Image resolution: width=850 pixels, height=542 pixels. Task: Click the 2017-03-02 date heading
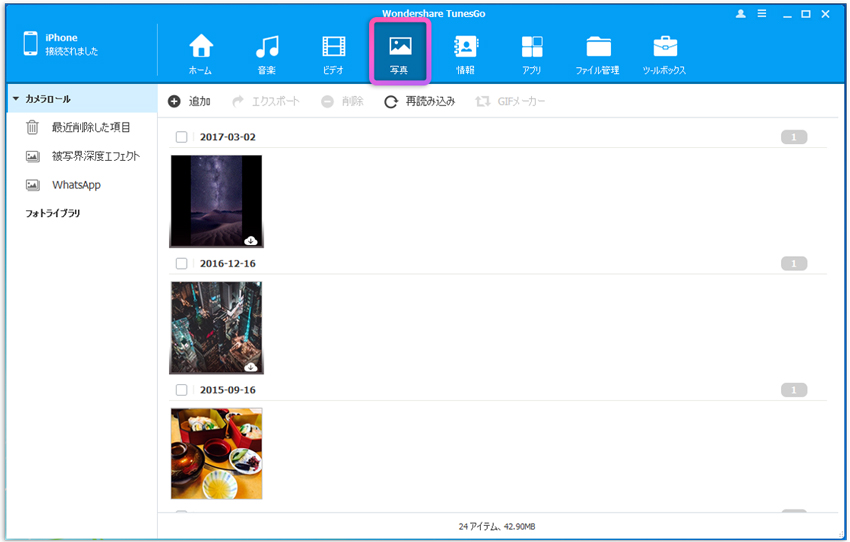[228, 137]
